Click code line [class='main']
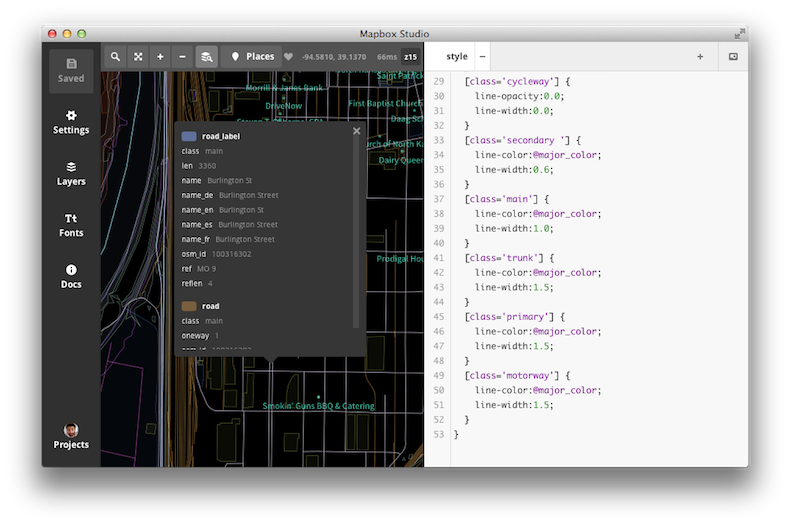The width and height of the screenshot is (790, 525). point(507,199)
